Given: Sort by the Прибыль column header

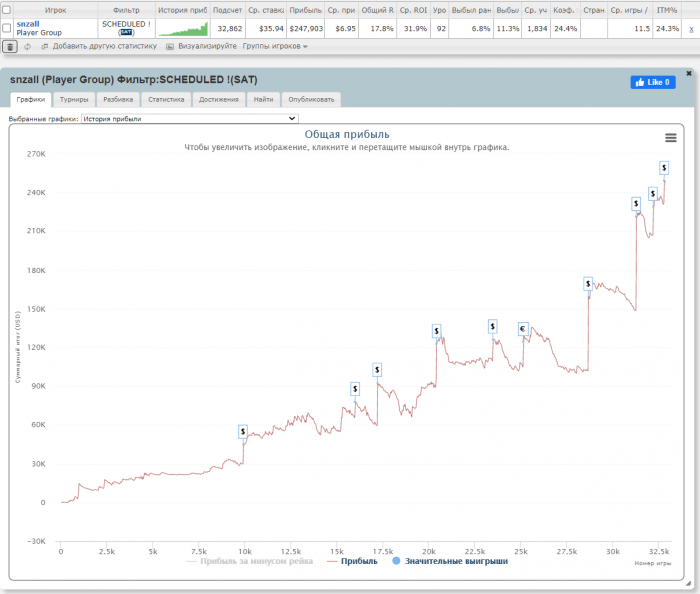Looking at the screenshot, I should [305, 10].
